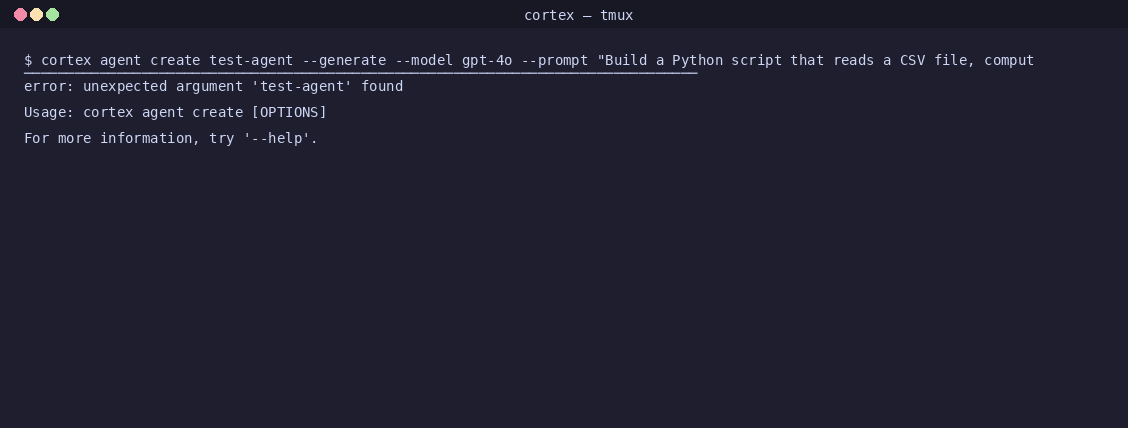Click the green maximize window button

point(52,15)
